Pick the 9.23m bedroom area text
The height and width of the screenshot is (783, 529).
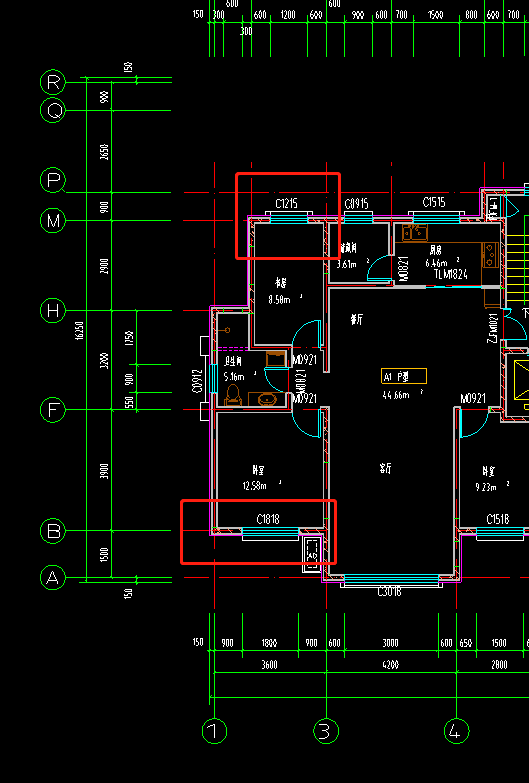(487, 487)
